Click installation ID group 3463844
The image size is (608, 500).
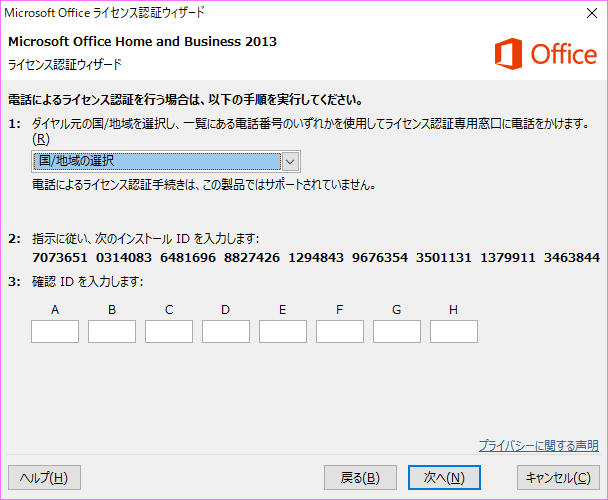pyautogui.click(x=572, y=258)
